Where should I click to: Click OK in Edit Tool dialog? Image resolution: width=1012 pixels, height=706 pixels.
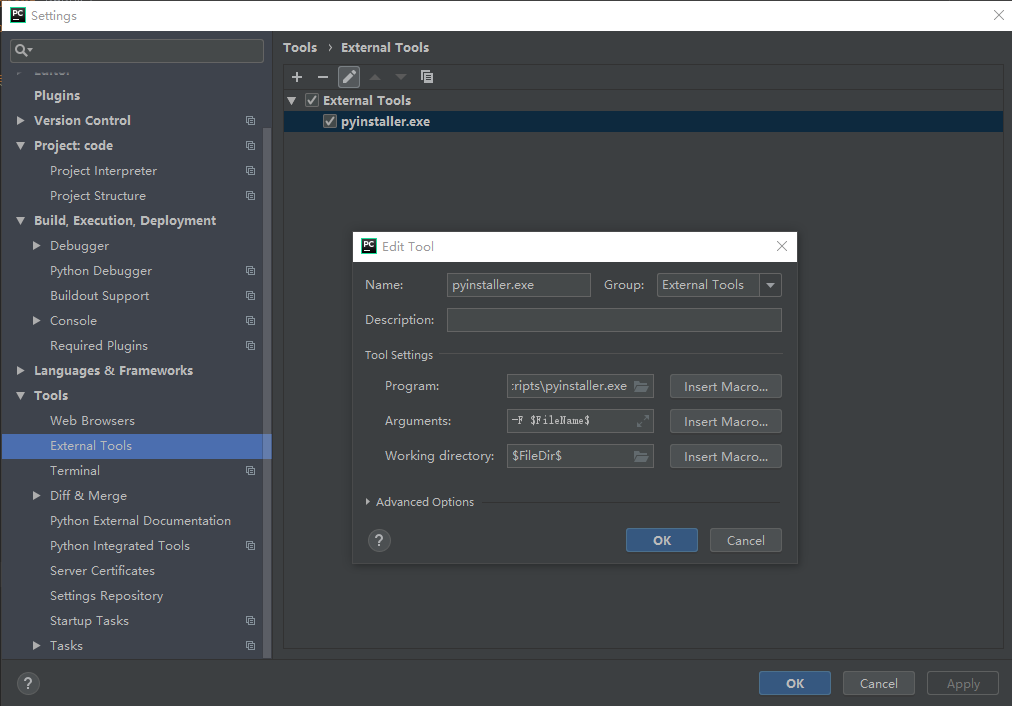coord(662,540)
